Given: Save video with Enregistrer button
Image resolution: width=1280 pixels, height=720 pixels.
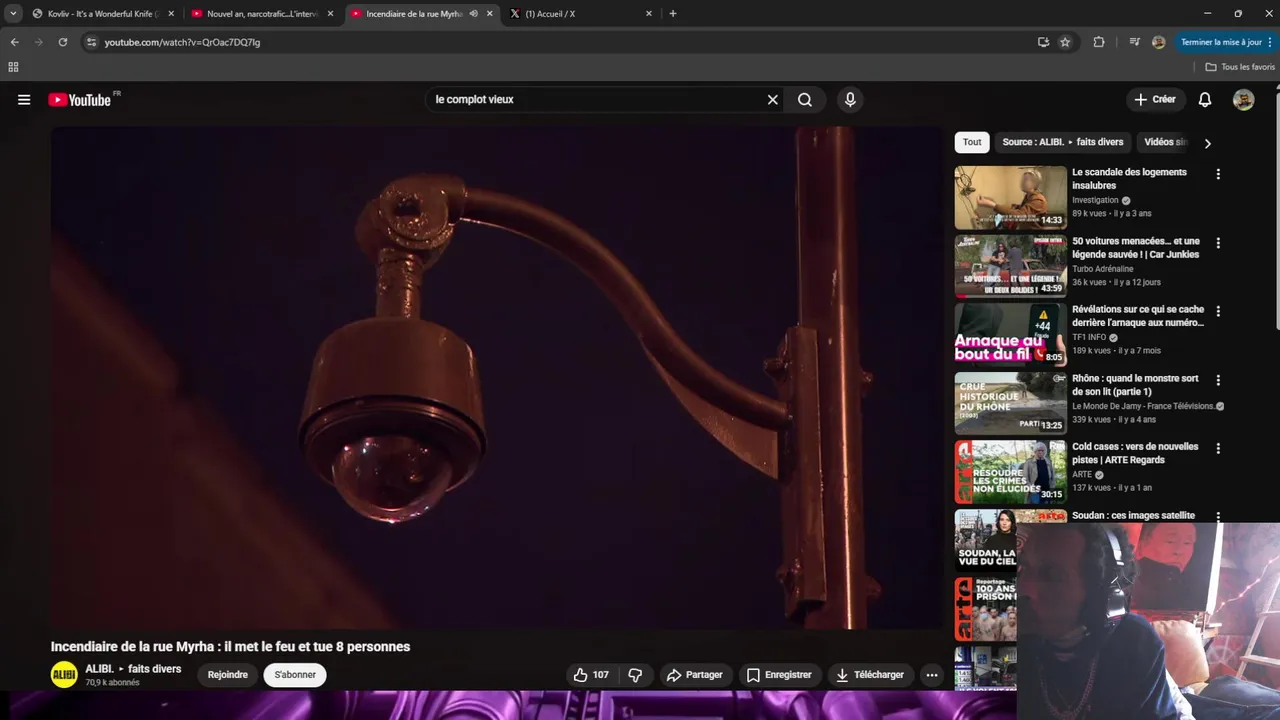Looking at the screenshot, I should [x=779, y=675].
